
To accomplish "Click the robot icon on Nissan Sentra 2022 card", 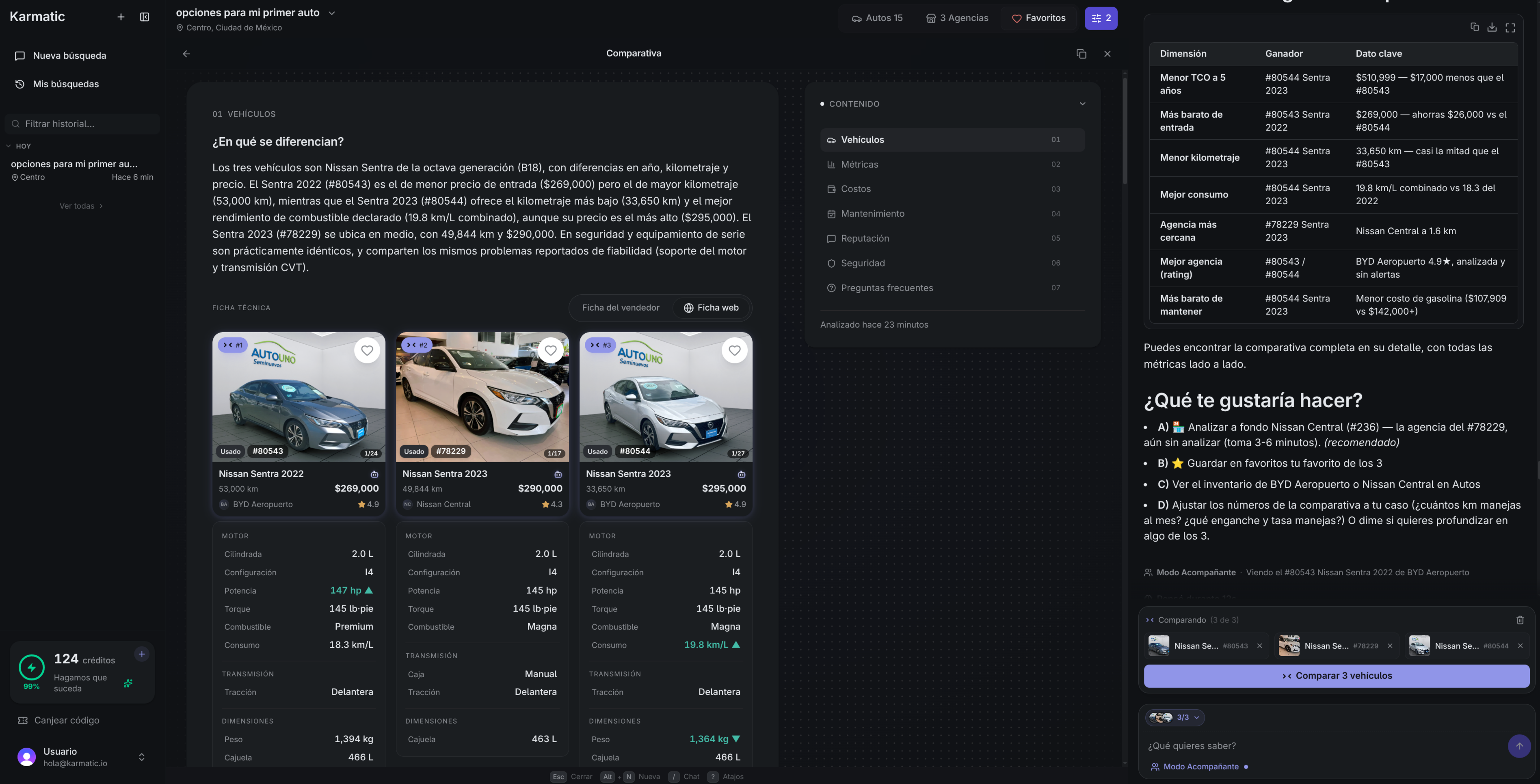I will click(374, 474).
